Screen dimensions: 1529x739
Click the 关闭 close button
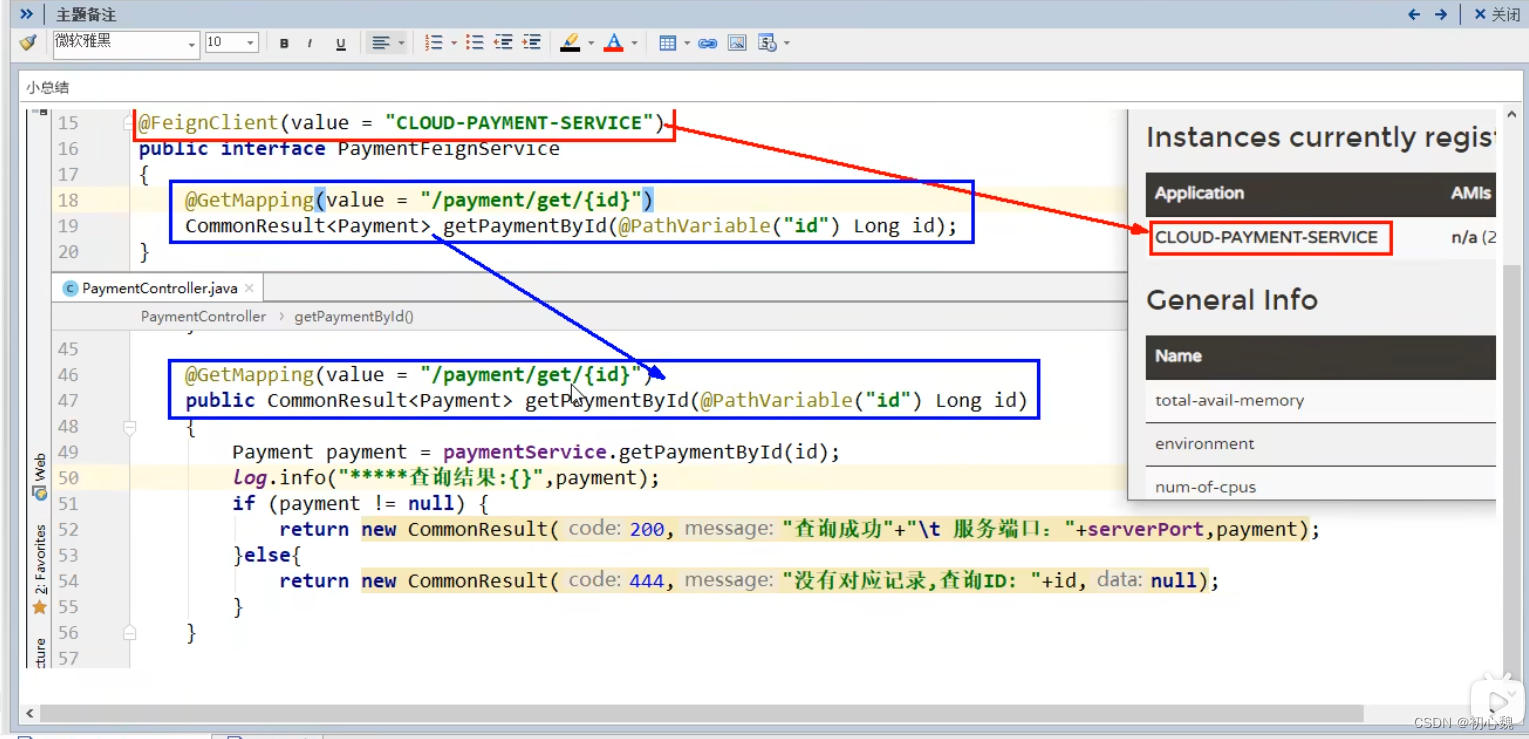(1497, 14)
